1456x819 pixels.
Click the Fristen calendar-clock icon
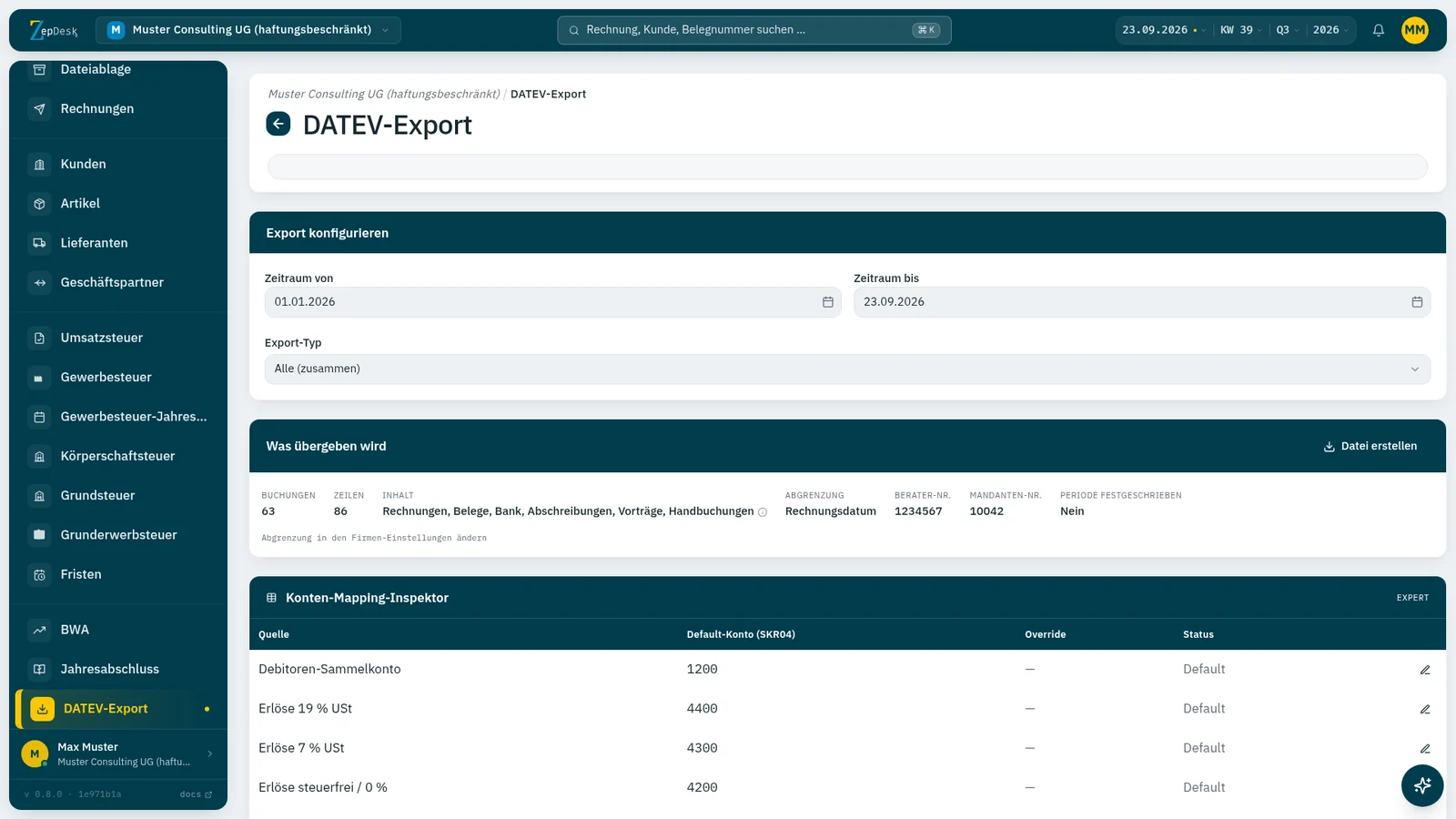tap(39, 575)
